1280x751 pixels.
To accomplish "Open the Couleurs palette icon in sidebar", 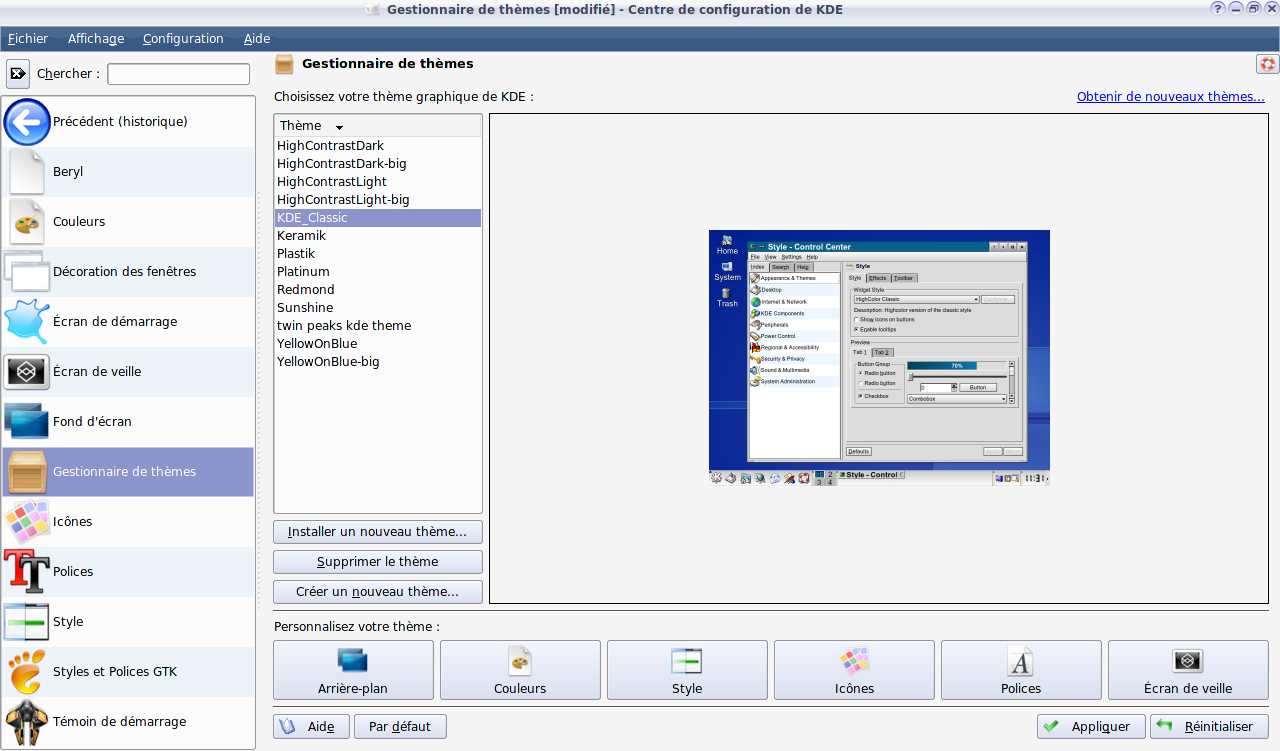I will coord(27,221).
